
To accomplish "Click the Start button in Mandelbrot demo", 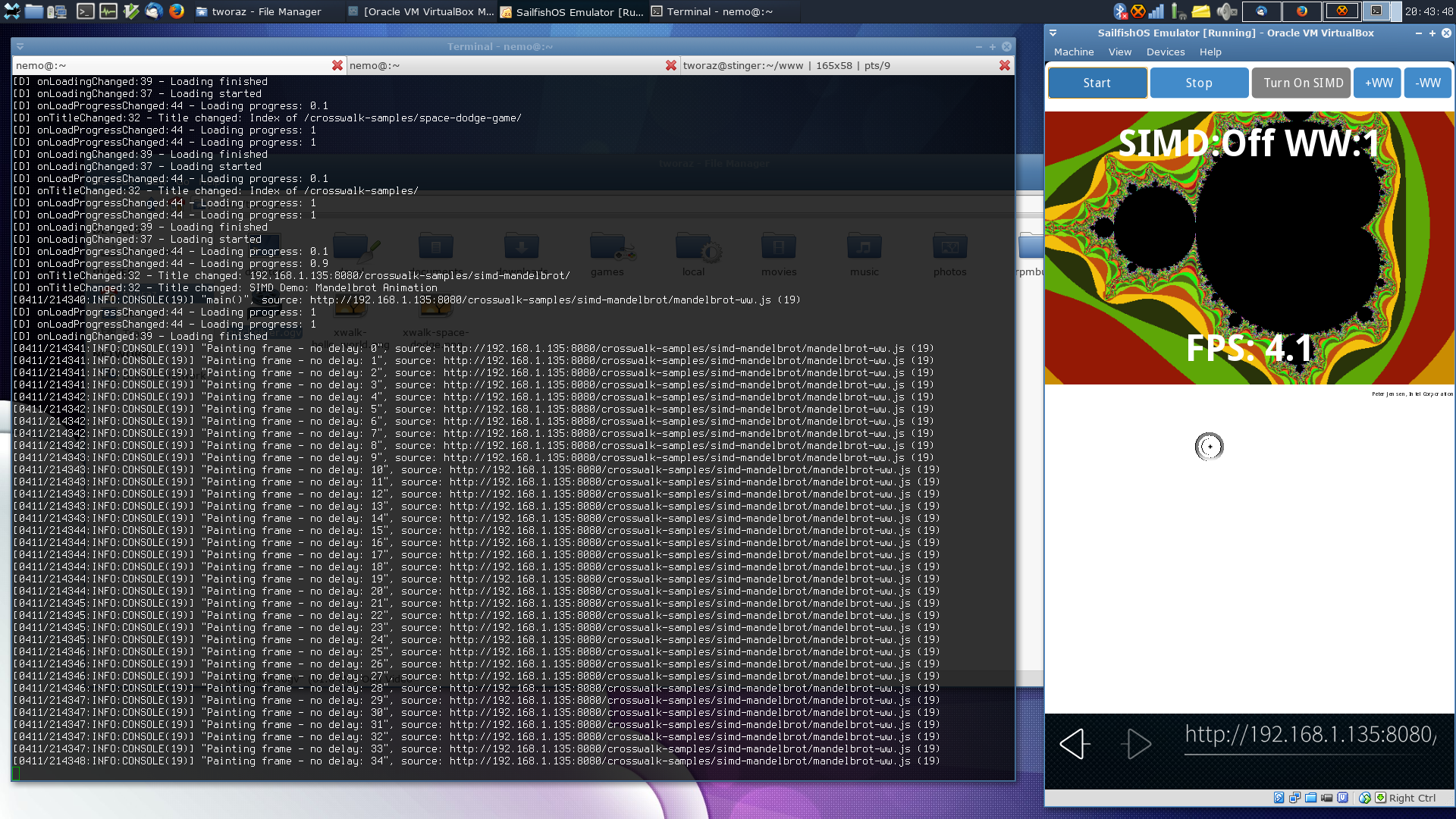I will coord(1097,83).
